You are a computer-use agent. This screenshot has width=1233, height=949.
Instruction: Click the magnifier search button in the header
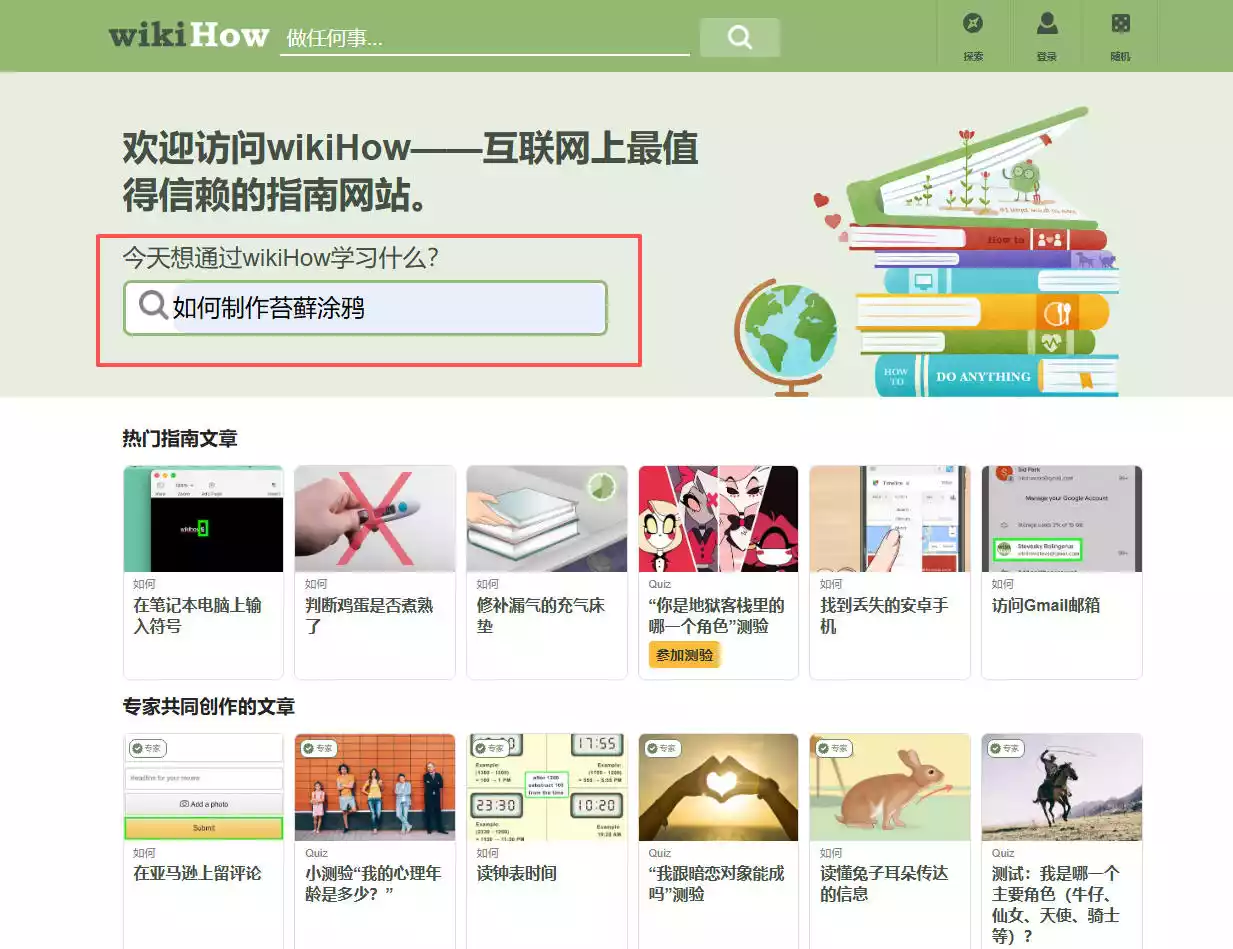pyautogui.click(x=739, y=37)
